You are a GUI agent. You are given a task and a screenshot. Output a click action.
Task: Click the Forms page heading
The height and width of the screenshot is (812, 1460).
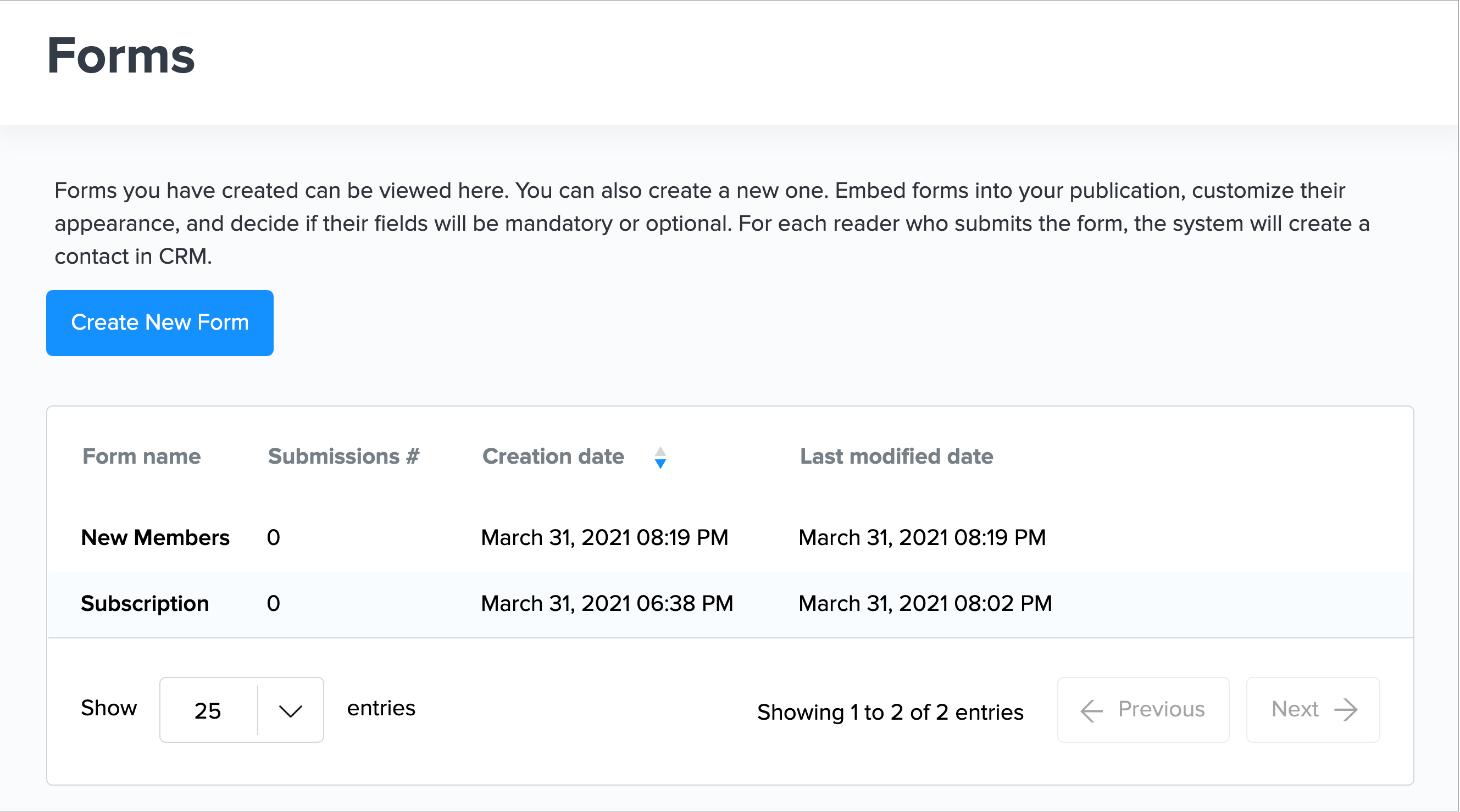point(121,55)
